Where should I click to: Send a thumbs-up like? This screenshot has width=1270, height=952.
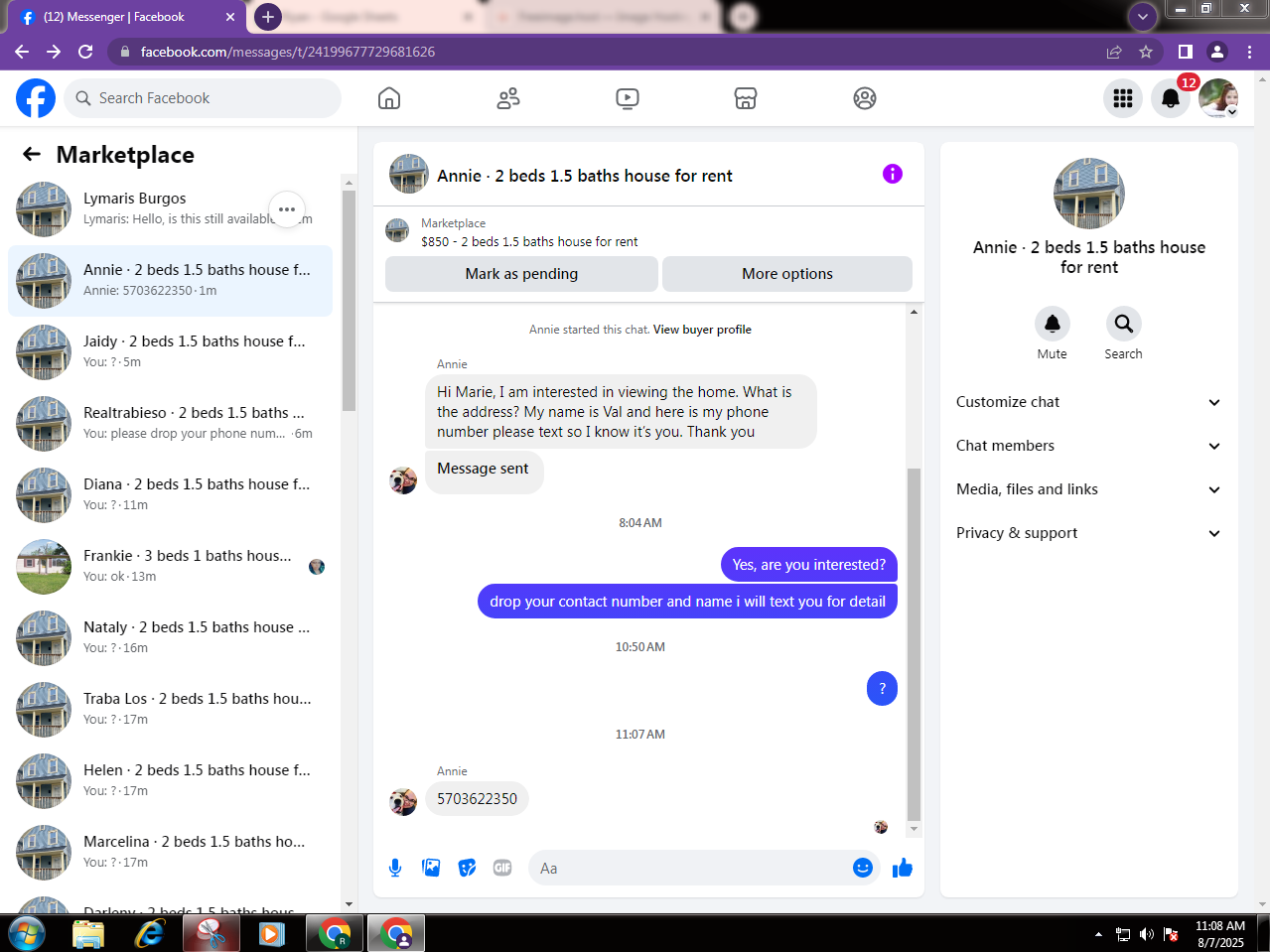[x=903, y=868]
